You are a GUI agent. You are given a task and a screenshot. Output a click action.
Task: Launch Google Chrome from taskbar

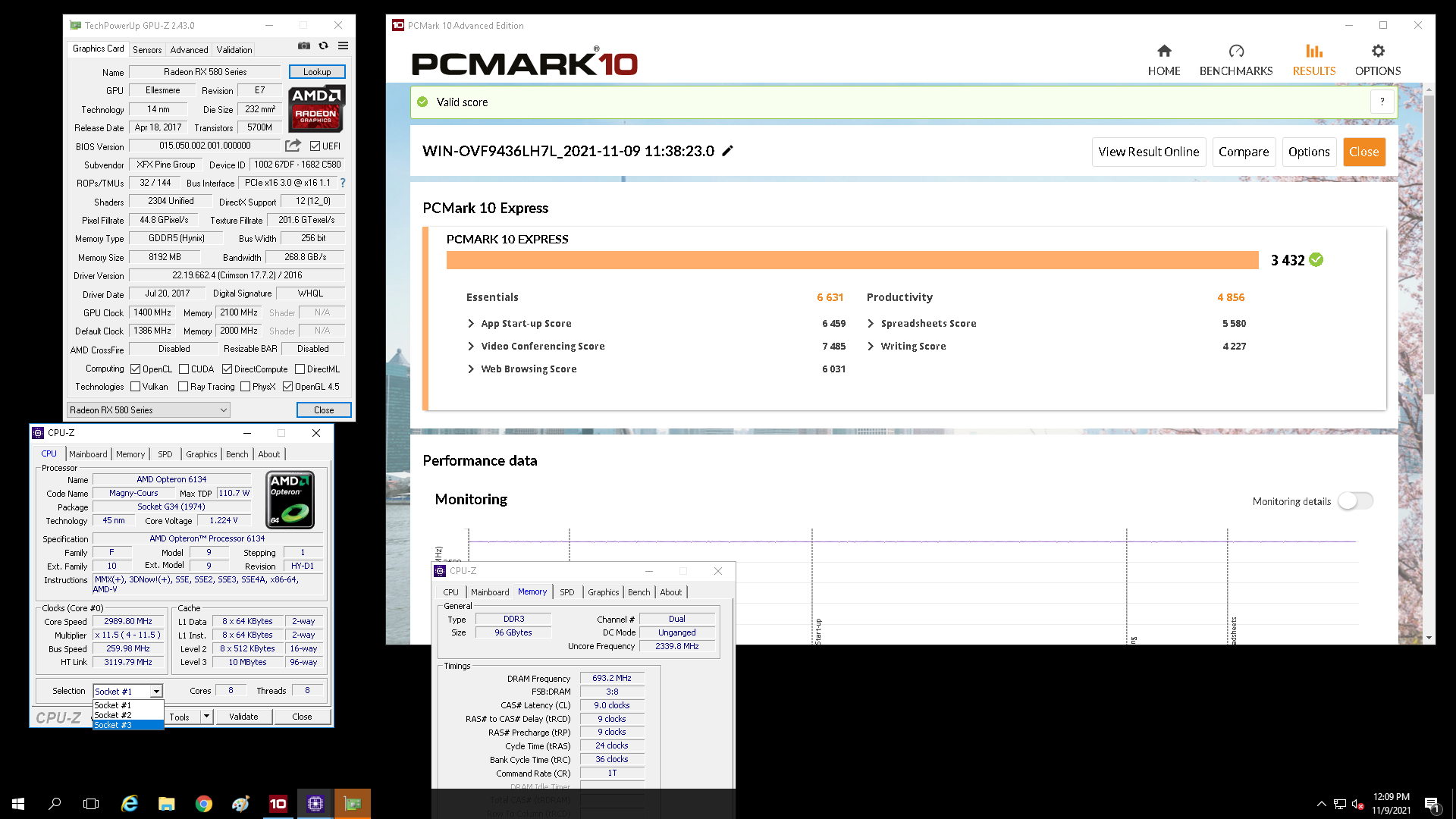tap(203, 804)
